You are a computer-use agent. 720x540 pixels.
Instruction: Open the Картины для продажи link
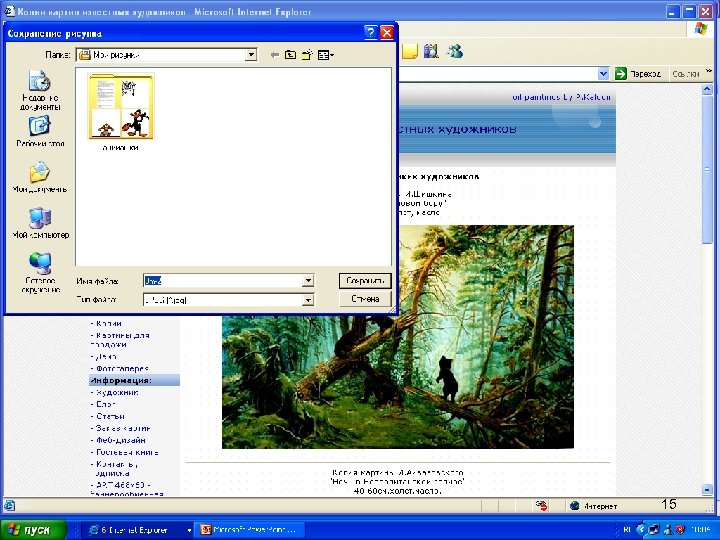120,340
